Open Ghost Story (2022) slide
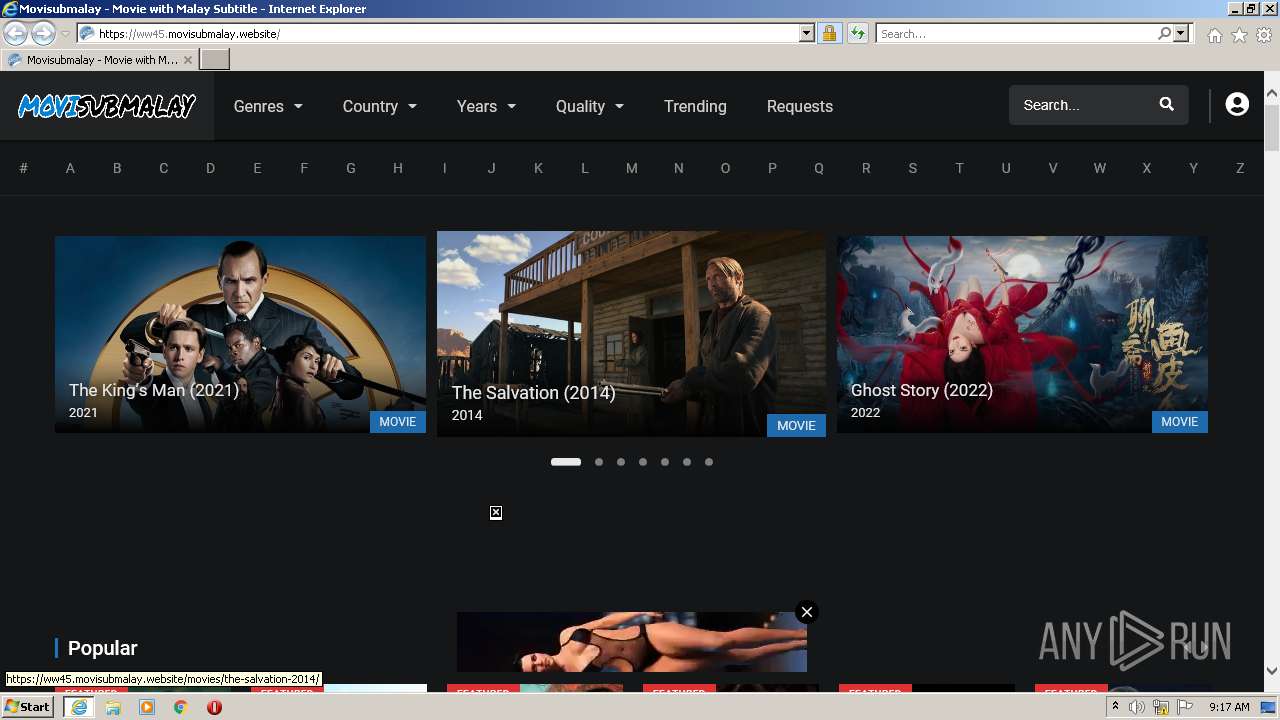 [x=1022, y=334]
